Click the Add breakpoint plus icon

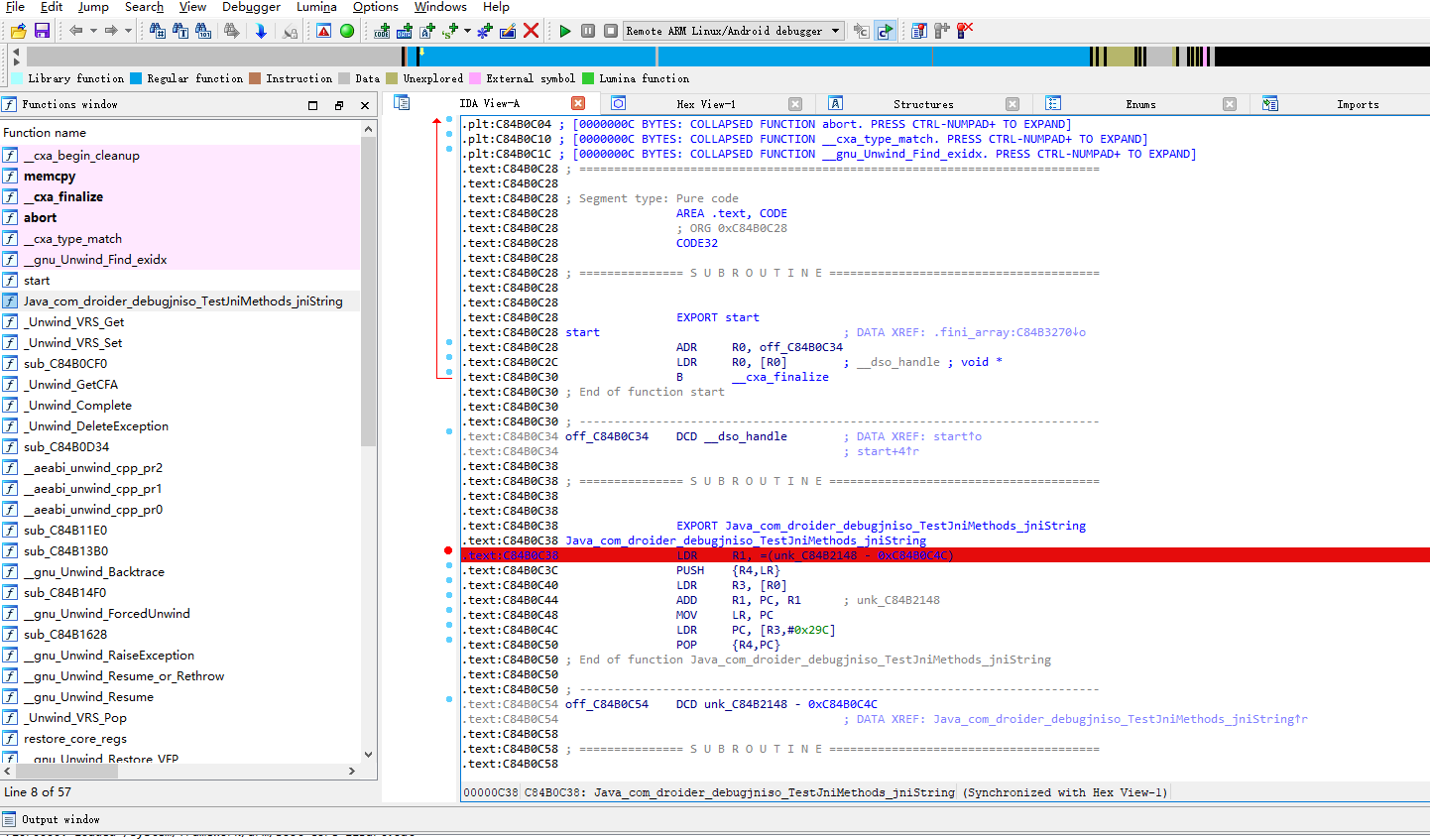click(x=942, y=31)
